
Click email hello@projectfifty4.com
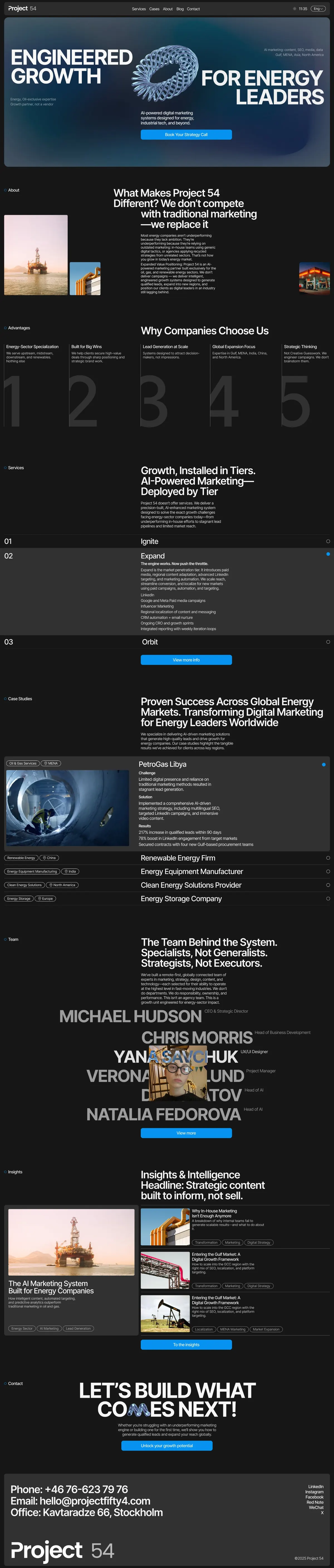click(x=95, y=1501)
